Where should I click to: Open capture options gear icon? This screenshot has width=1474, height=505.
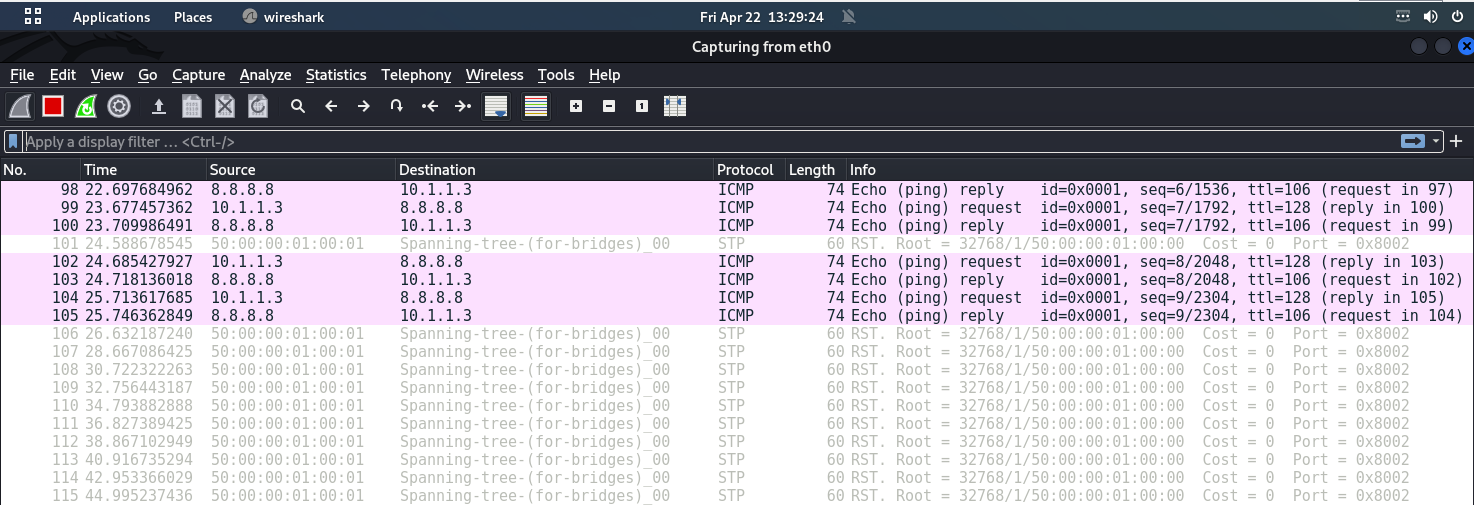[119, 106]
